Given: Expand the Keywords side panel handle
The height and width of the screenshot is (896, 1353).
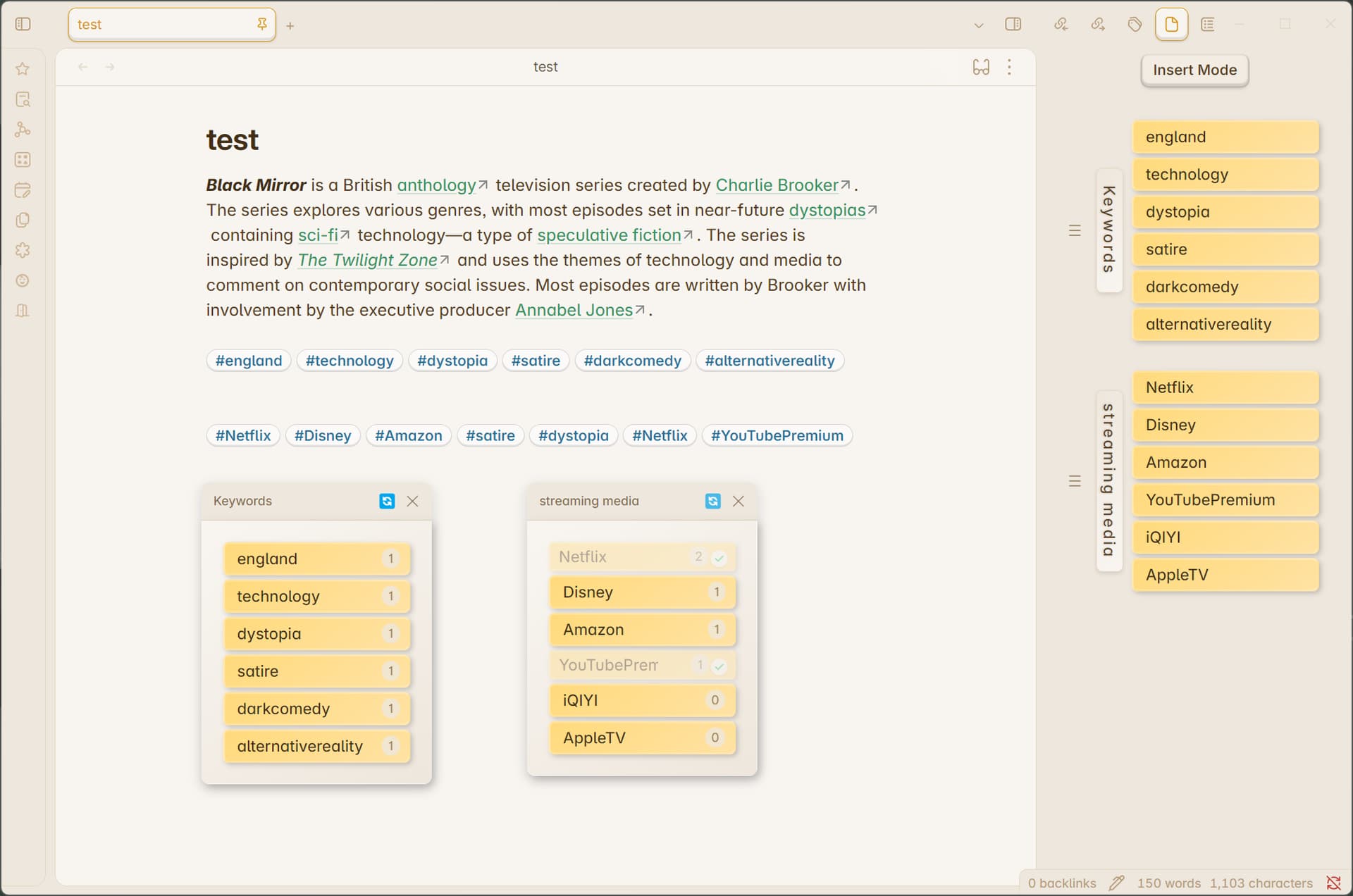Looking at the screenshot, I should coord(1074,230).
